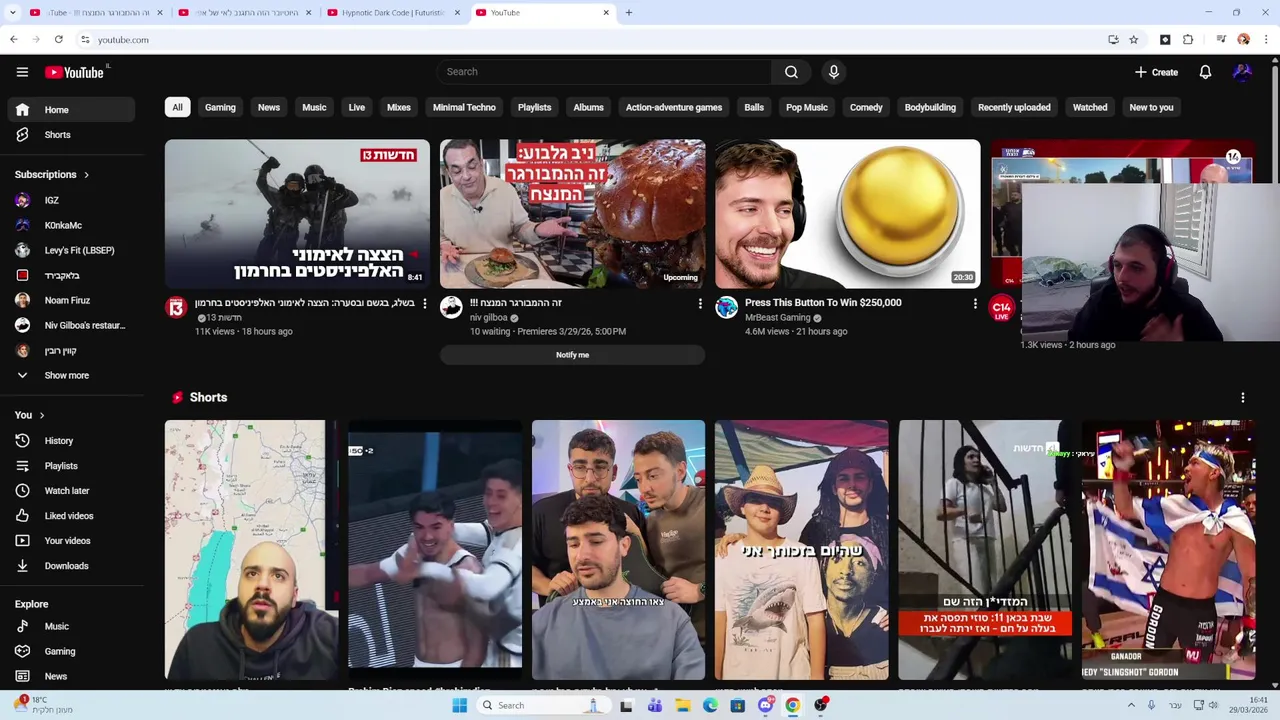Open a new Chrome tab
This screenshot has height=720, width=1280.
tap(628, 13)
